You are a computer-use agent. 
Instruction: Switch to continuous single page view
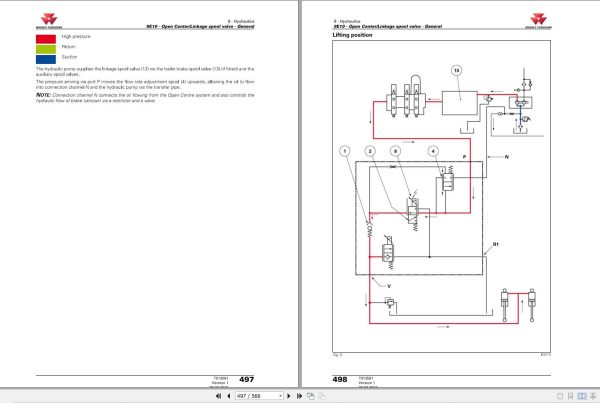(x=570, y=396)
